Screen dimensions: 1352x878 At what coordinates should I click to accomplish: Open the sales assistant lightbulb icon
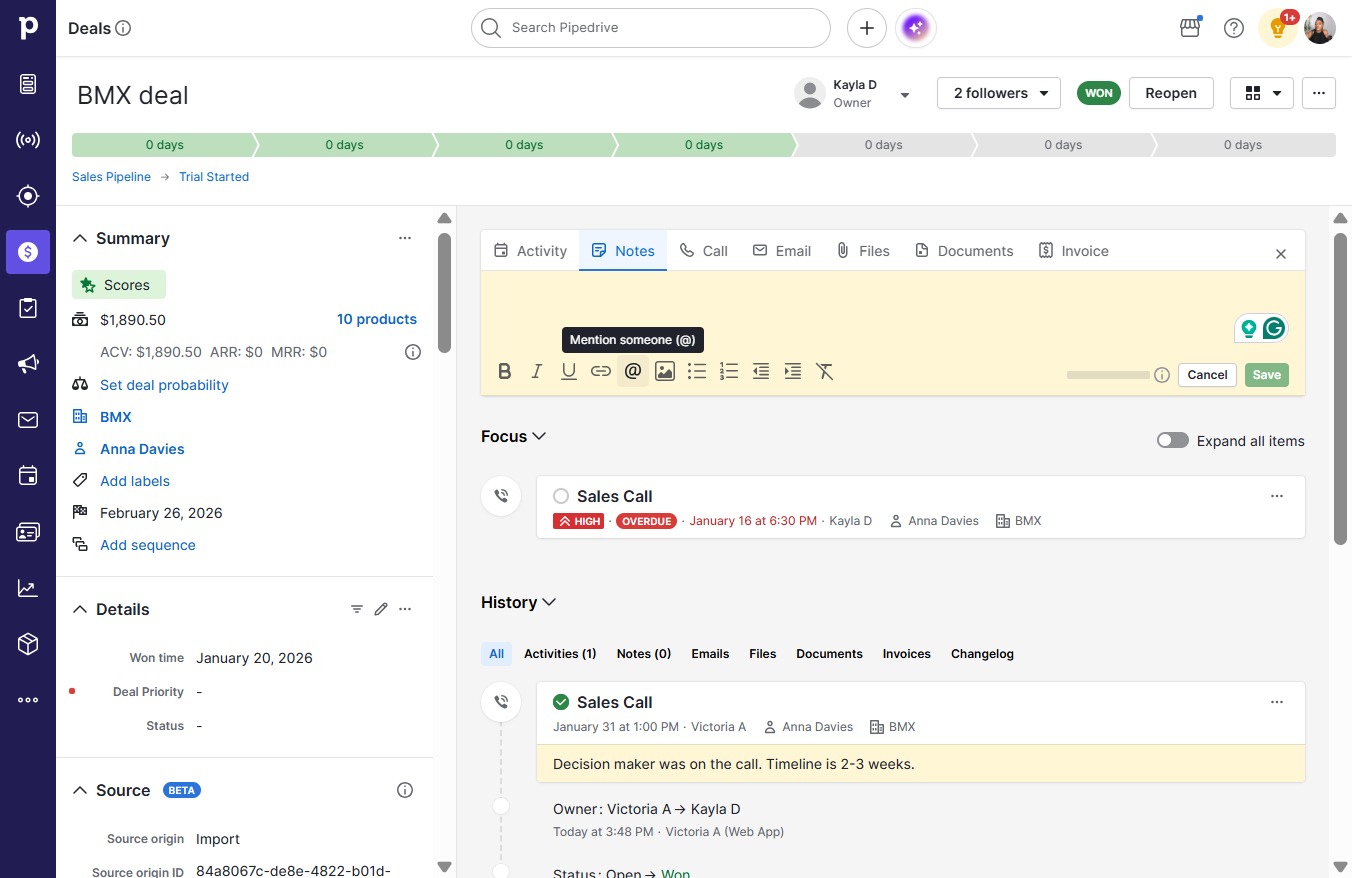1278,28
